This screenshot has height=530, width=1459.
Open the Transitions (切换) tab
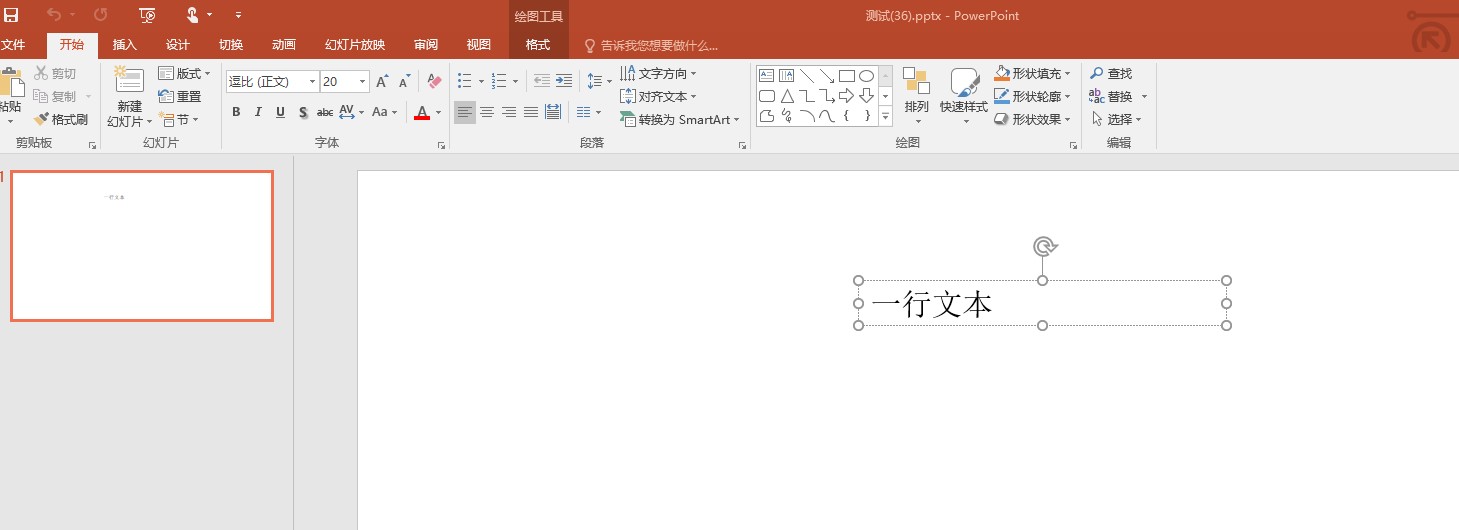231,45
